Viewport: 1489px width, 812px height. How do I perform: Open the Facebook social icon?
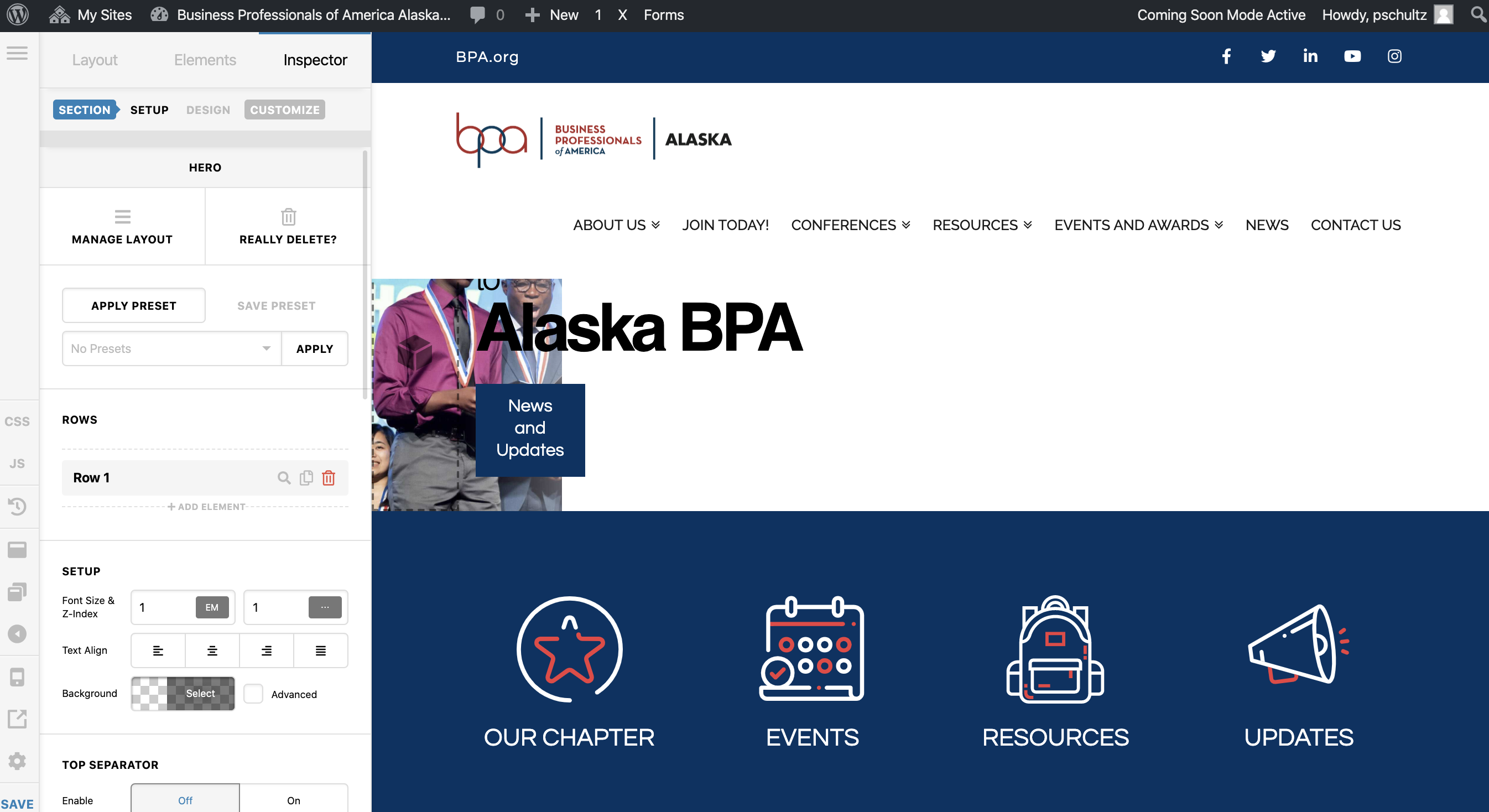pos(1226,56)
